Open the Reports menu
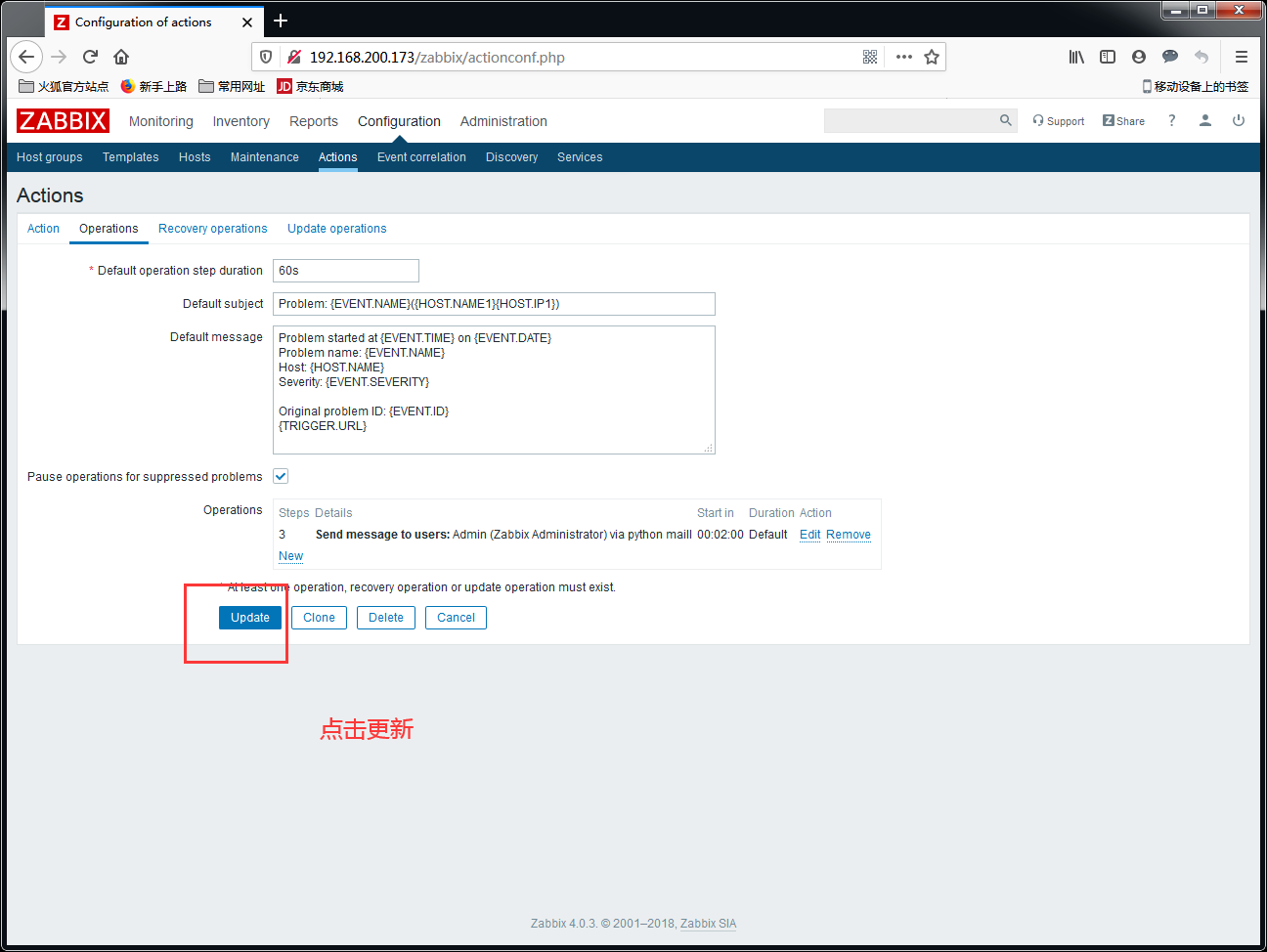The image size is (1267, 952). (314, 121)
